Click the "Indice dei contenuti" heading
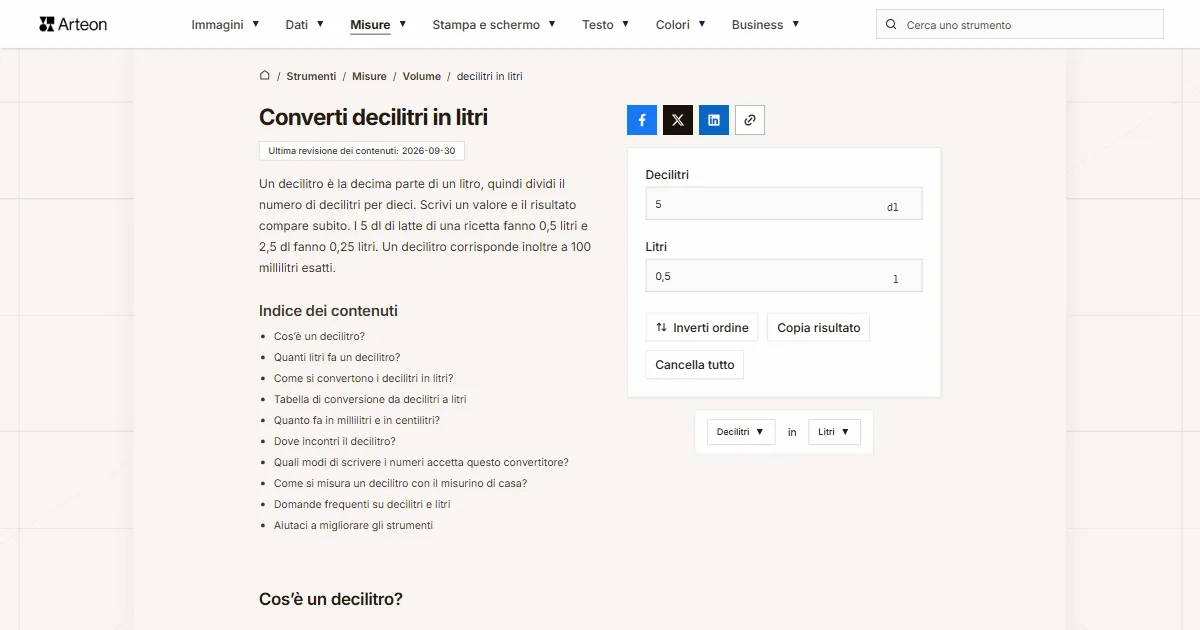 (x=328, y=311)
